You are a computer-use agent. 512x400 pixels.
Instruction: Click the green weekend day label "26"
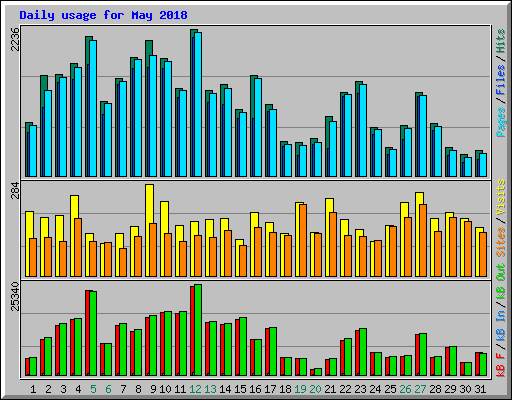405,389
